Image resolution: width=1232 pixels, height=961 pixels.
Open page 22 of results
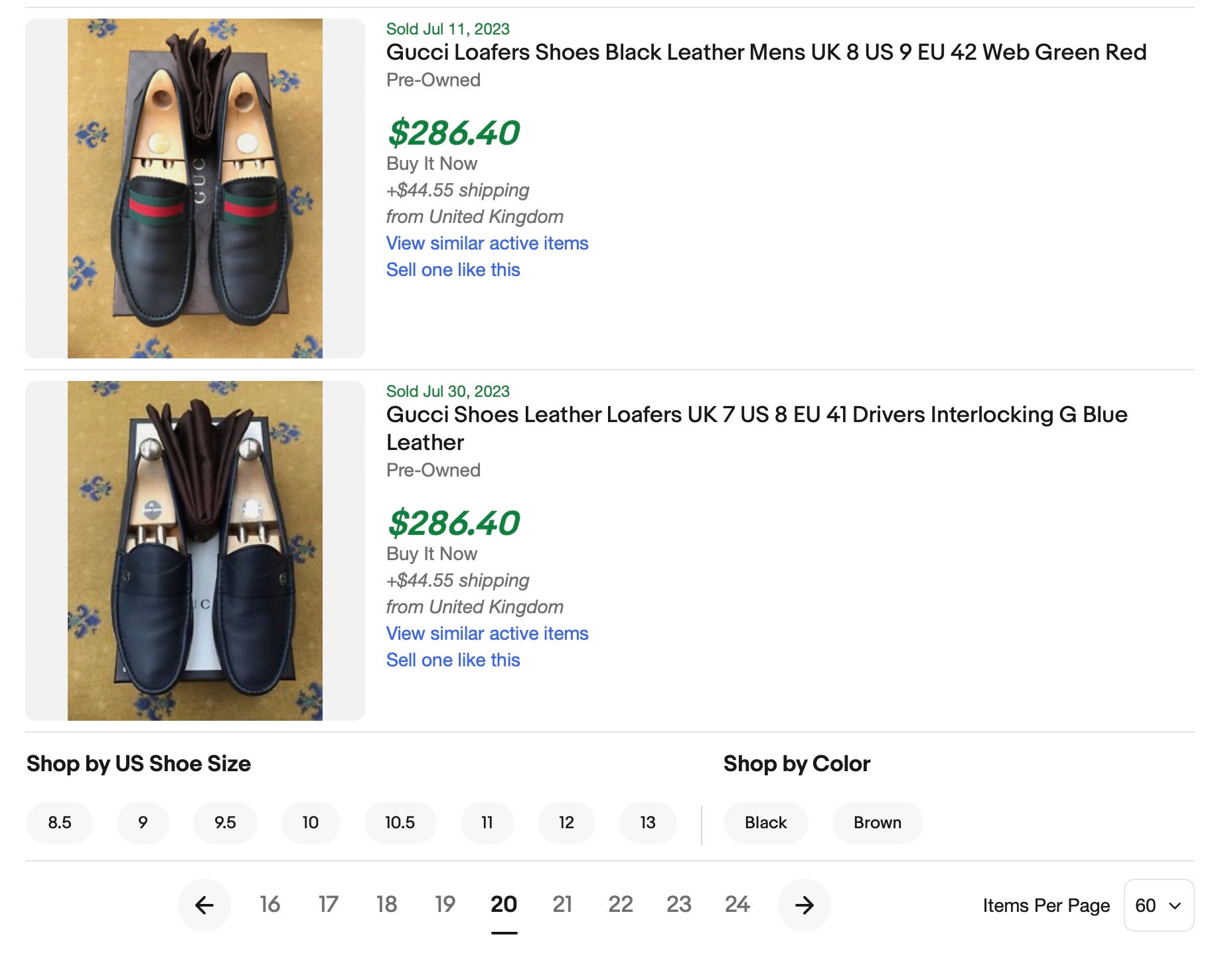(x=621, y=904)
